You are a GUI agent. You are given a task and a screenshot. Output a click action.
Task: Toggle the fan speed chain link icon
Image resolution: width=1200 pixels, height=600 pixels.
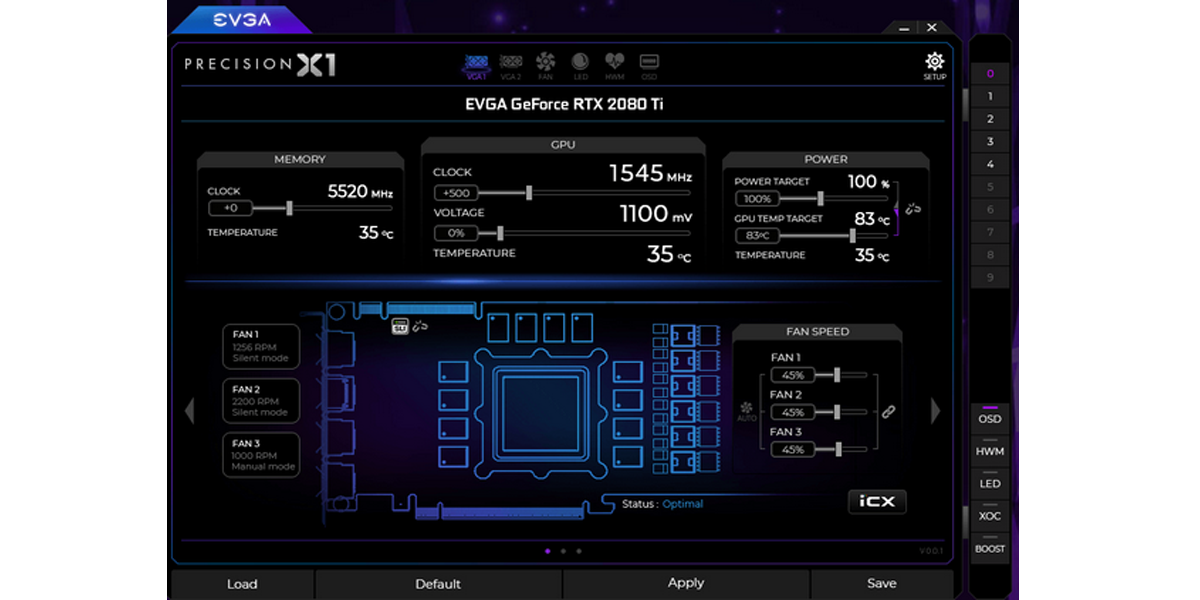click(888, 412)
